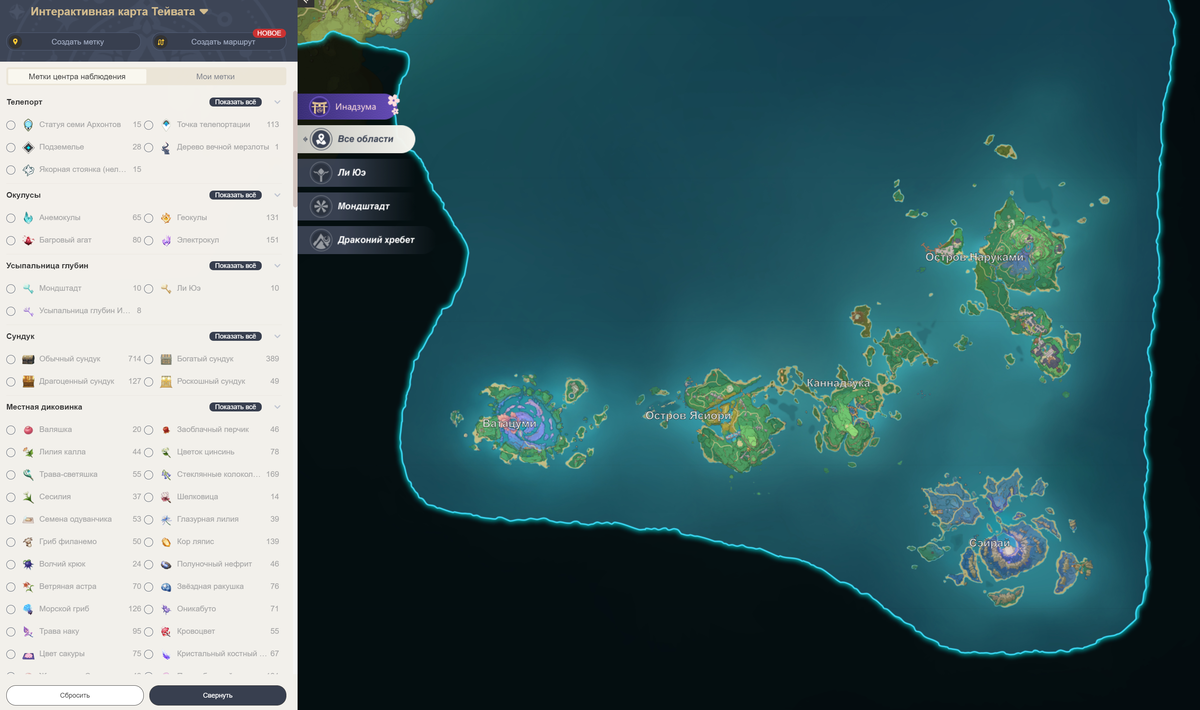
Task: Click the Каннадзука map label
Action: point(838,383)
